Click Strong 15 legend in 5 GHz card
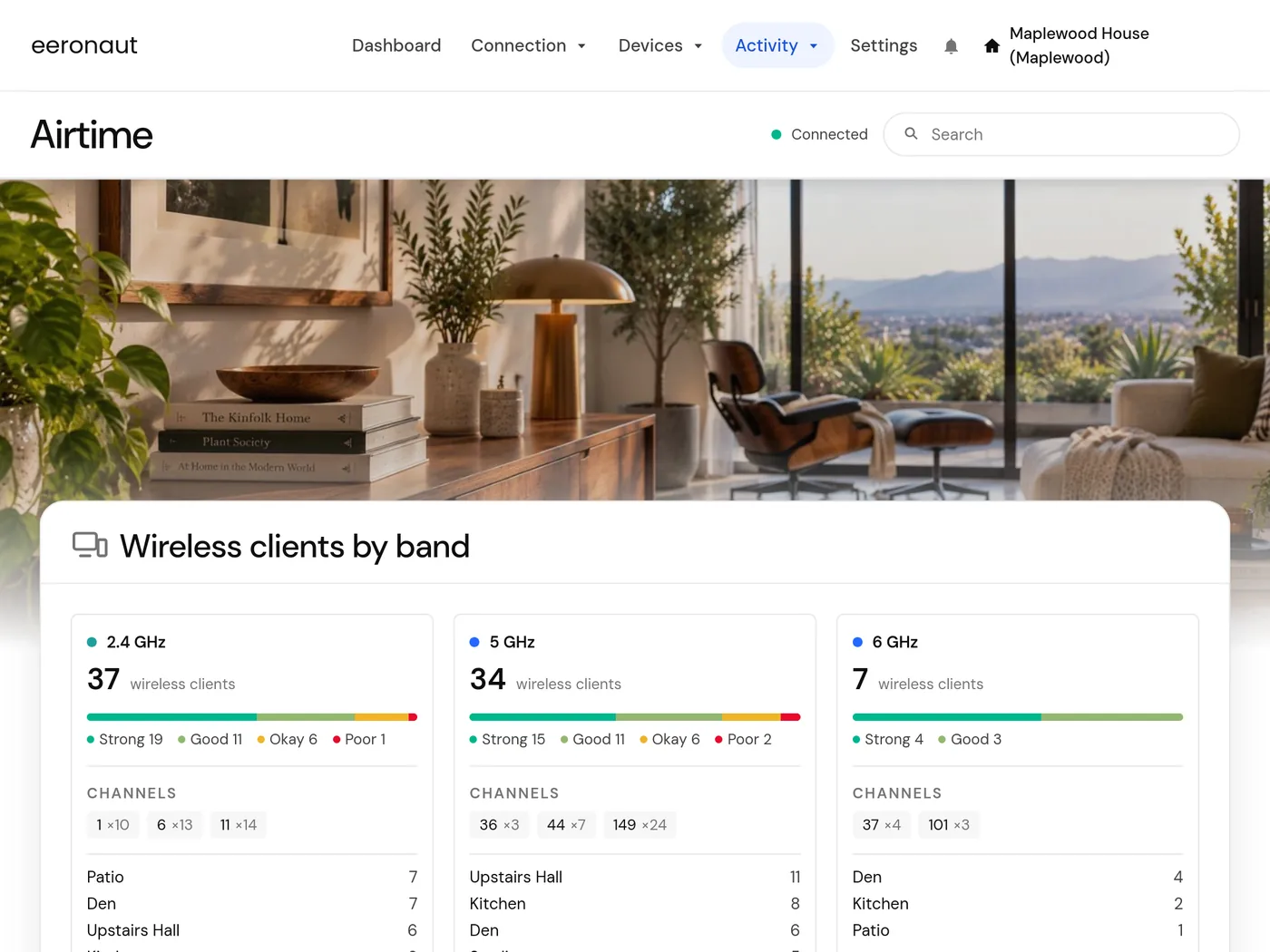This screenshot has height=952, width=1270. tap(508, 739)
